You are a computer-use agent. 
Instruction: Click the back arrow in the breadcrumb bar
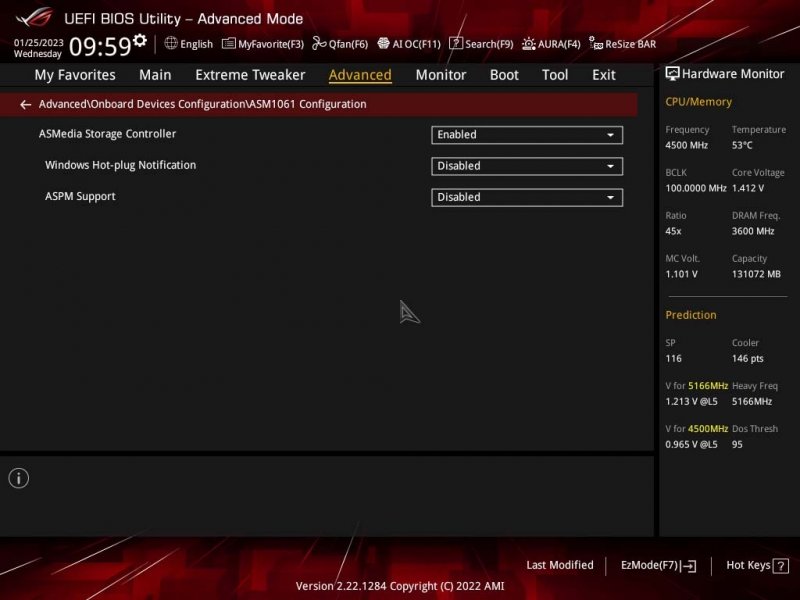click(x=25, y=105)
